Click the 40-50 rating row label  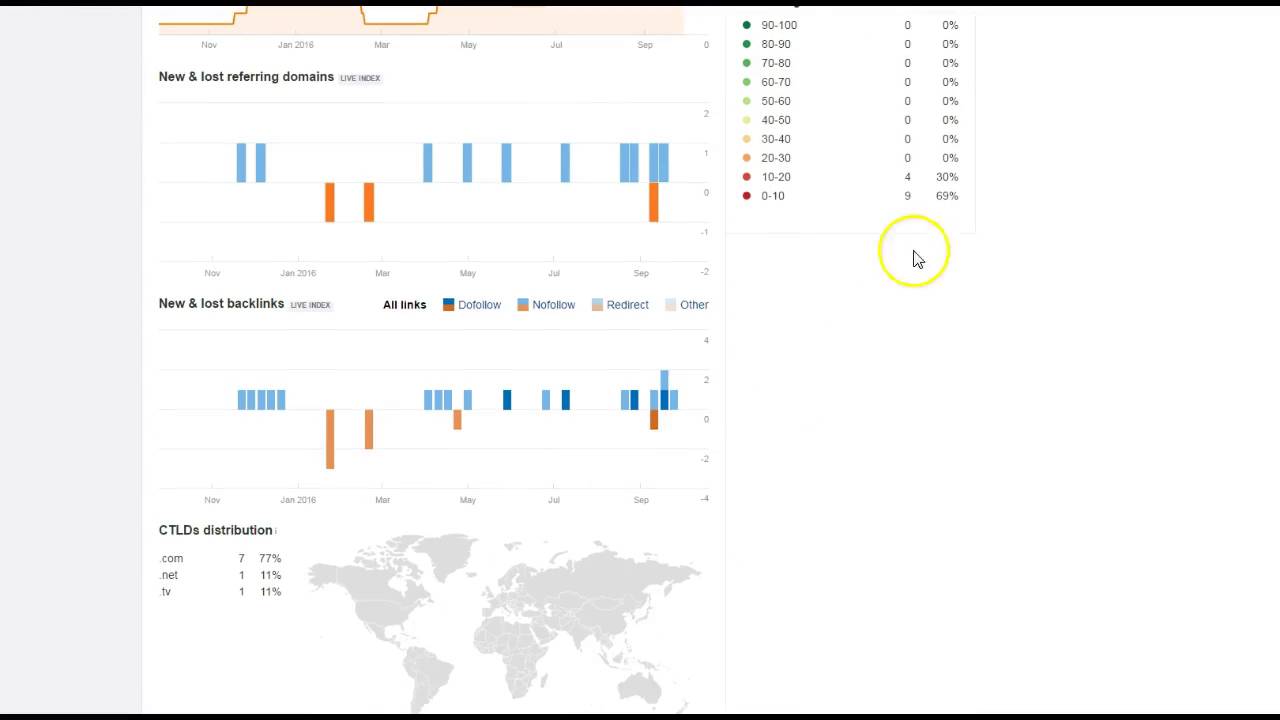pos(776,120)
